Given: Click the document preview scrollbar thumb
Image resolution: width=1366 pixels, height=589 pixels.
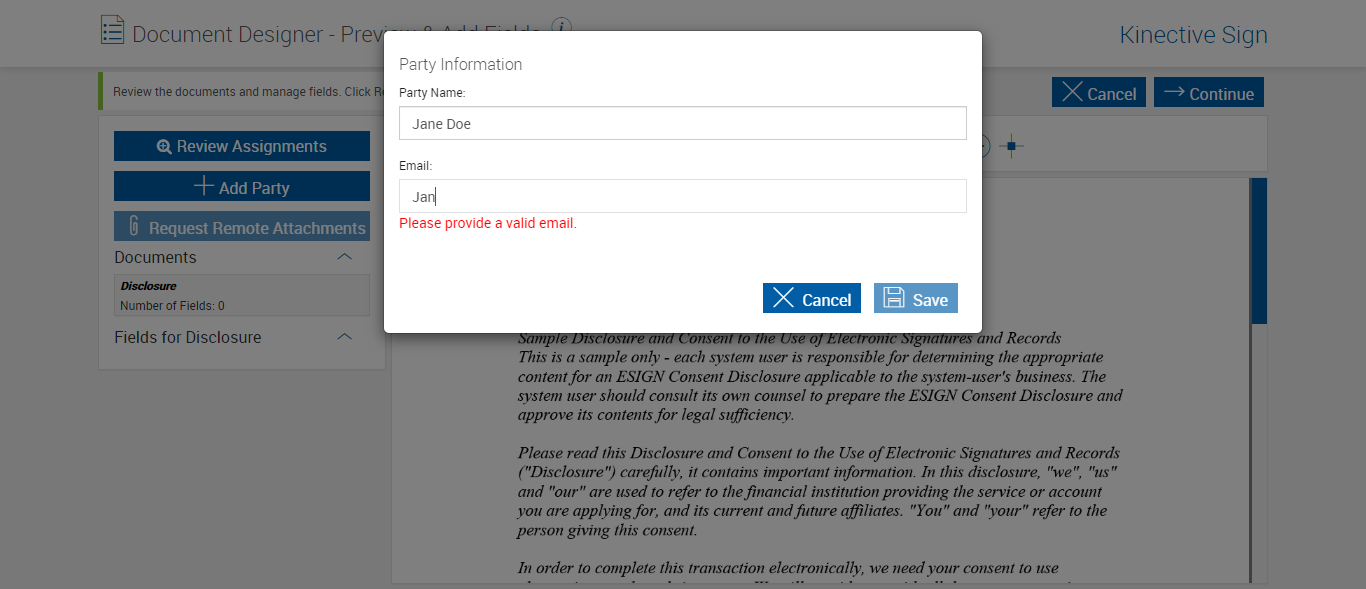Looking at the screenshot, I should coord(1259,250).
